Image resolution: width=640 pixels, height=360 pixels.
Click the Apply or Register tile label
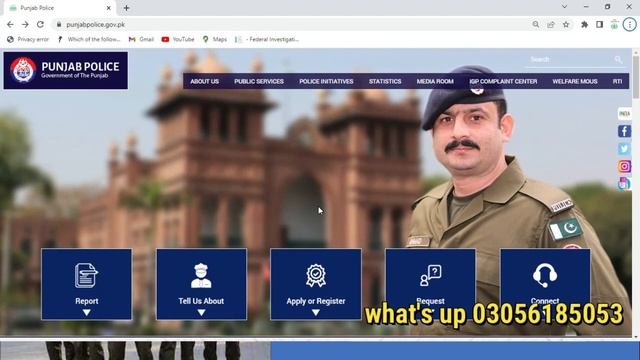(x=316, y=301)
